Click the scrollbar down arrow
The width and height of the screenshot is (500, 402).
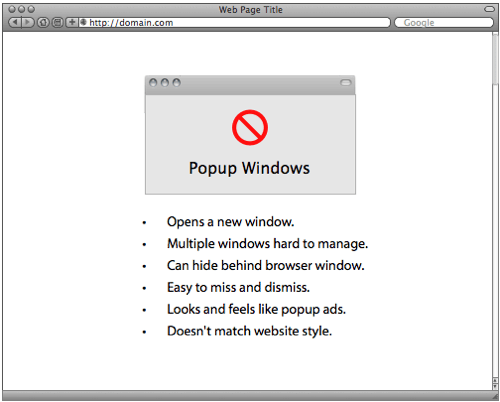[495, 386]
